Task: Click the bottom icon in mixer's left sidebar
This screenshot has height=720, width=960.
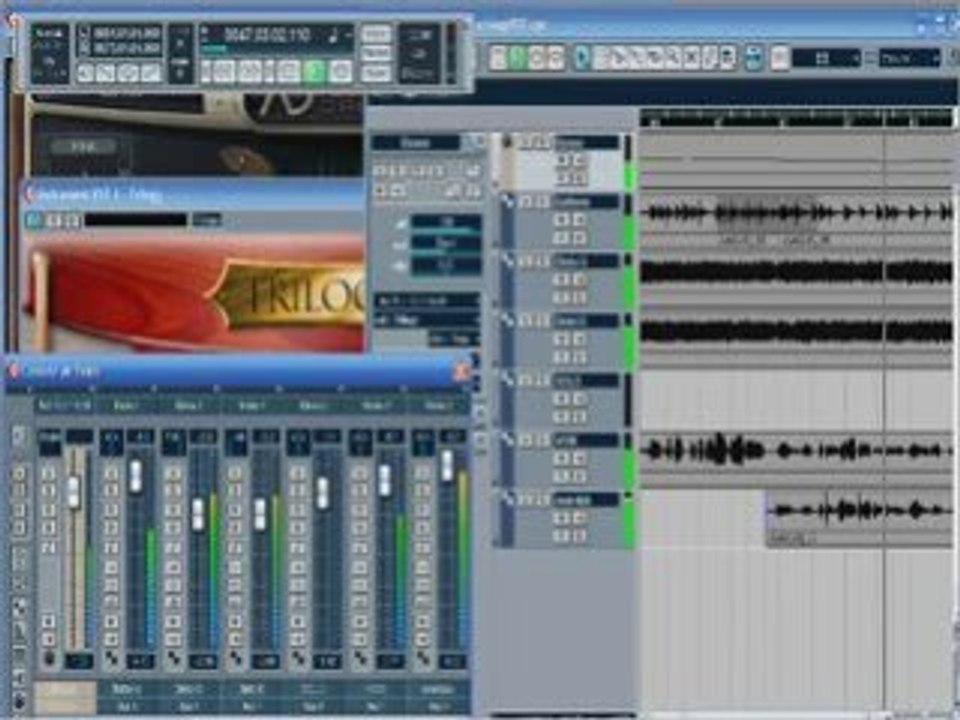Action: pyautogui.click(x=18, y=702)
